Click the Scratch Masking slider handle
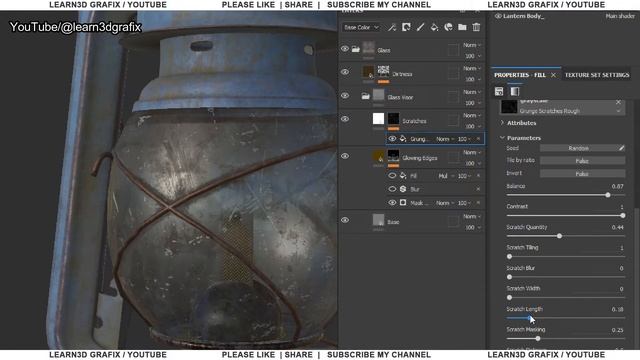 (x=538, y=338)
